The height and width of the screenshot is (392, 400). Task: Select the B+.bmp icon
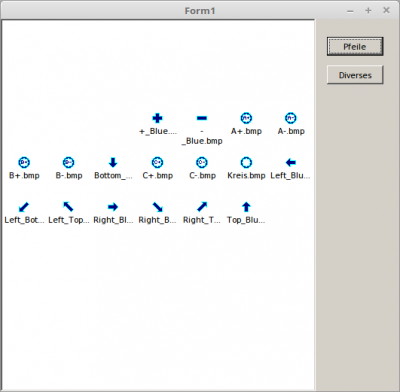(24, 162)
